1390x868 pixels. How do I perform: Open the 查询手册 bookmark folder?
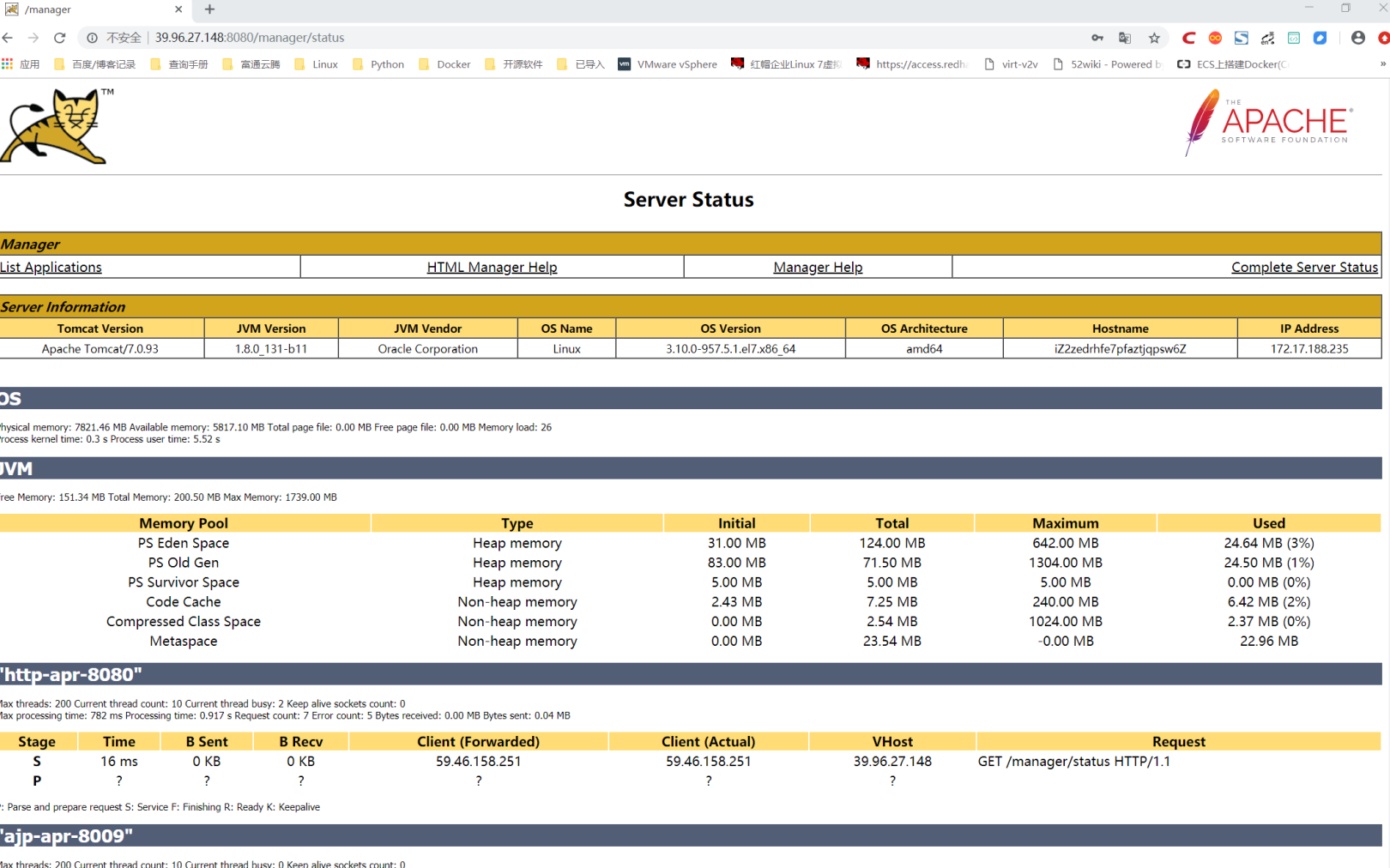point(179,64)
